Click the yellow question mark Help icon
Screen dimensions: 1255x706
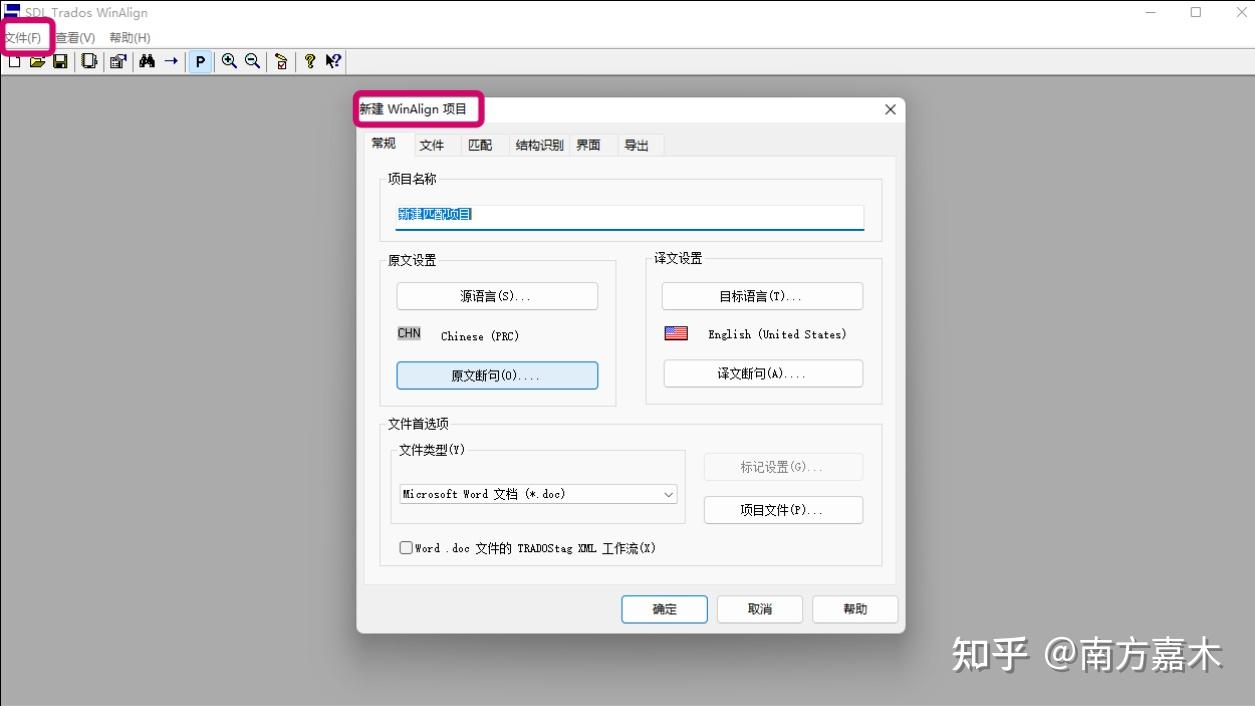[x=310, y=61]
